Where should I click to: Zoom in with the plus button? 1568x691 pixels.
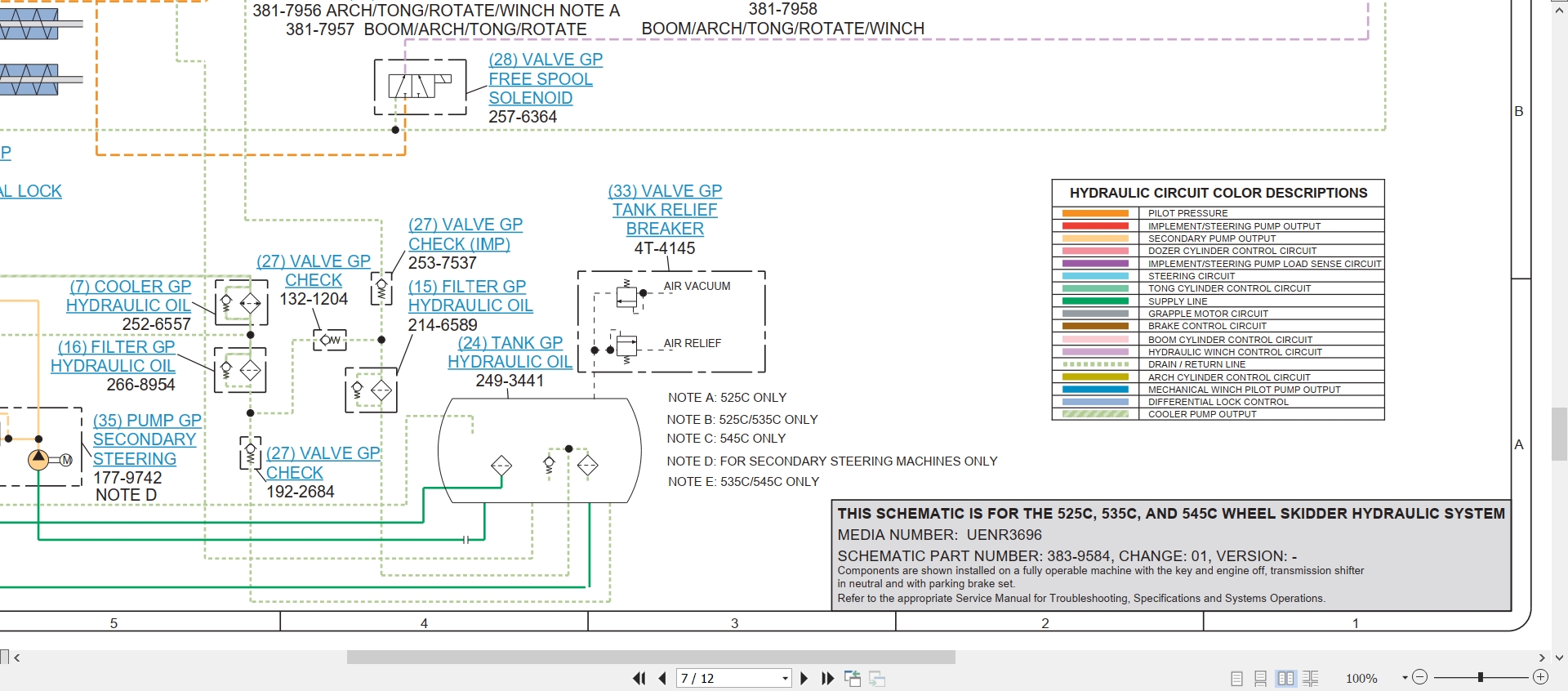pos(1540,677)
